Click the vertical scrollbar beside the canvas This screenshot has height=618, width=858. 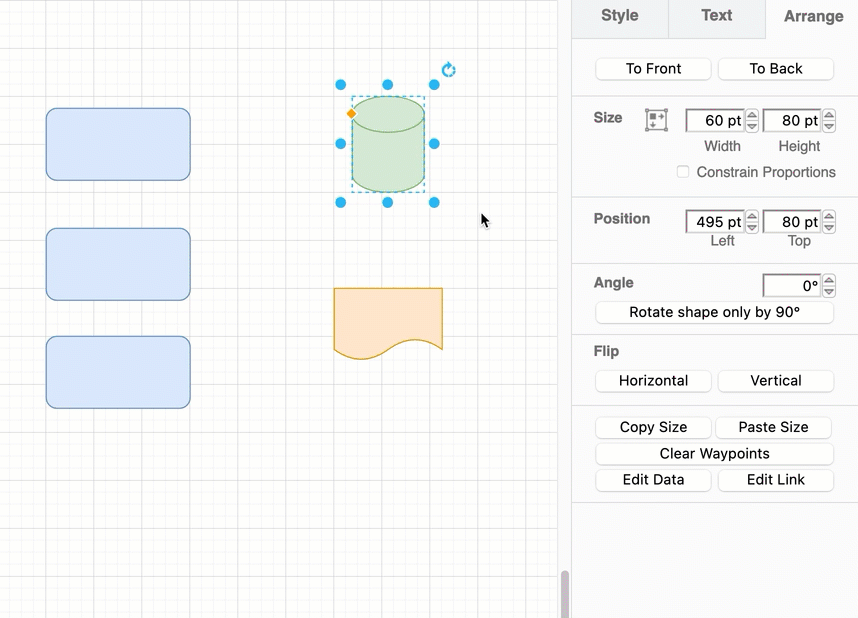point(563,590)
